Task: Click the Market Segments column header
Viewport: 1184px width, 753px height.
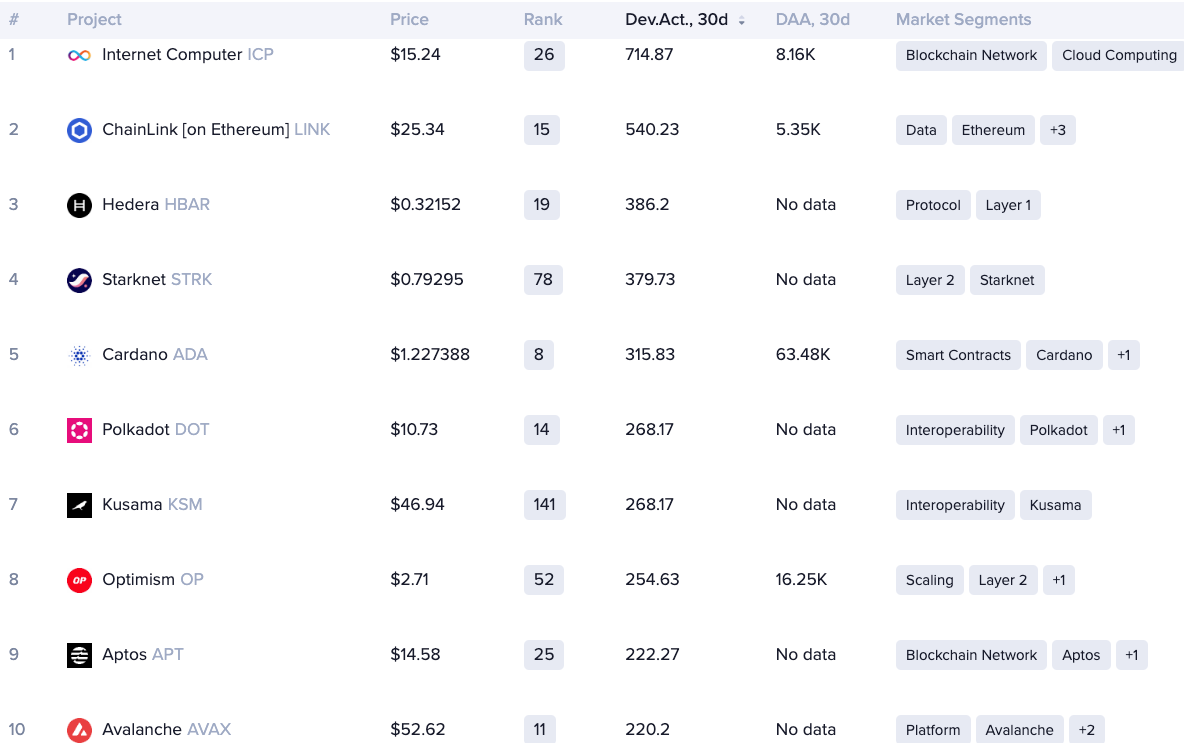Action: 964,20
